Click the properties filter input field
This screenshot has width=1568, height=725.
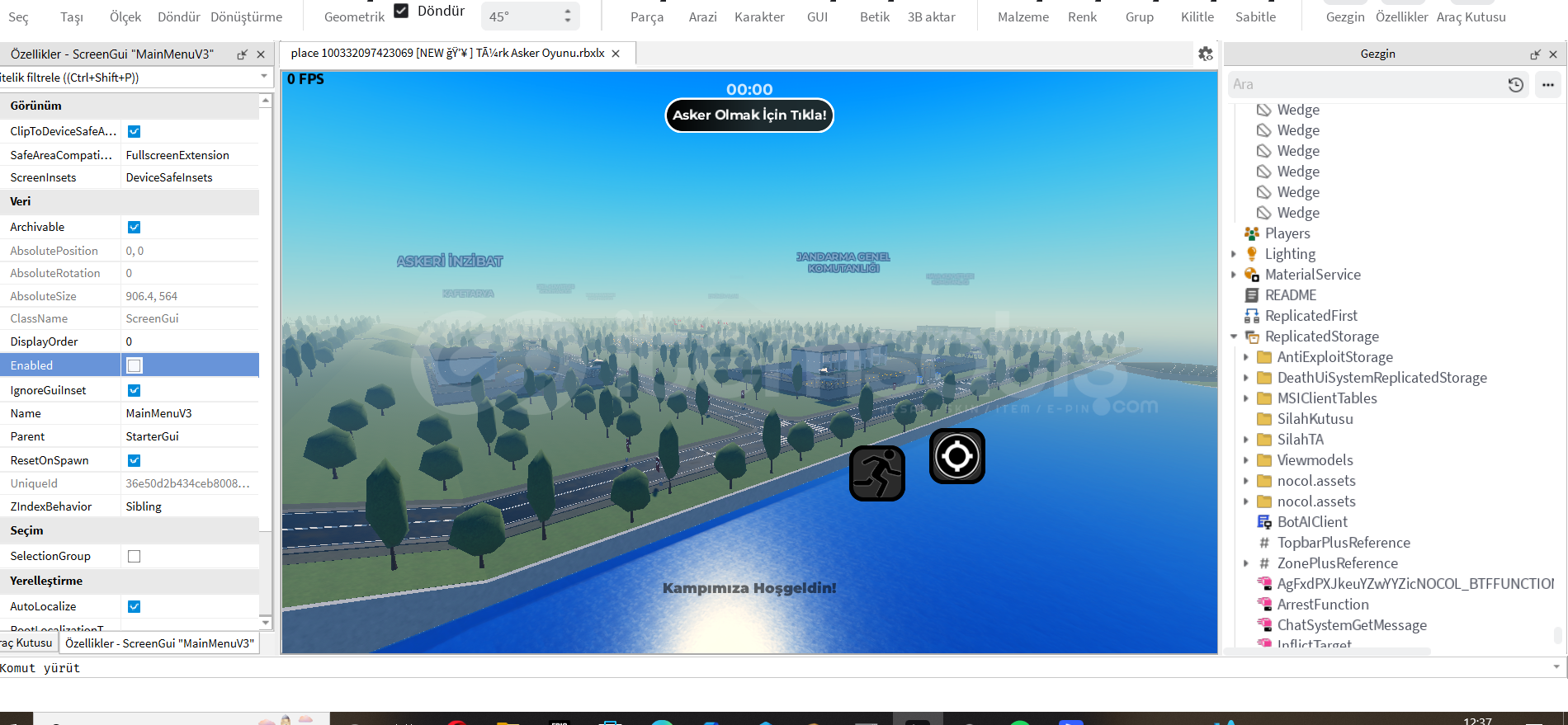(128, 78)
